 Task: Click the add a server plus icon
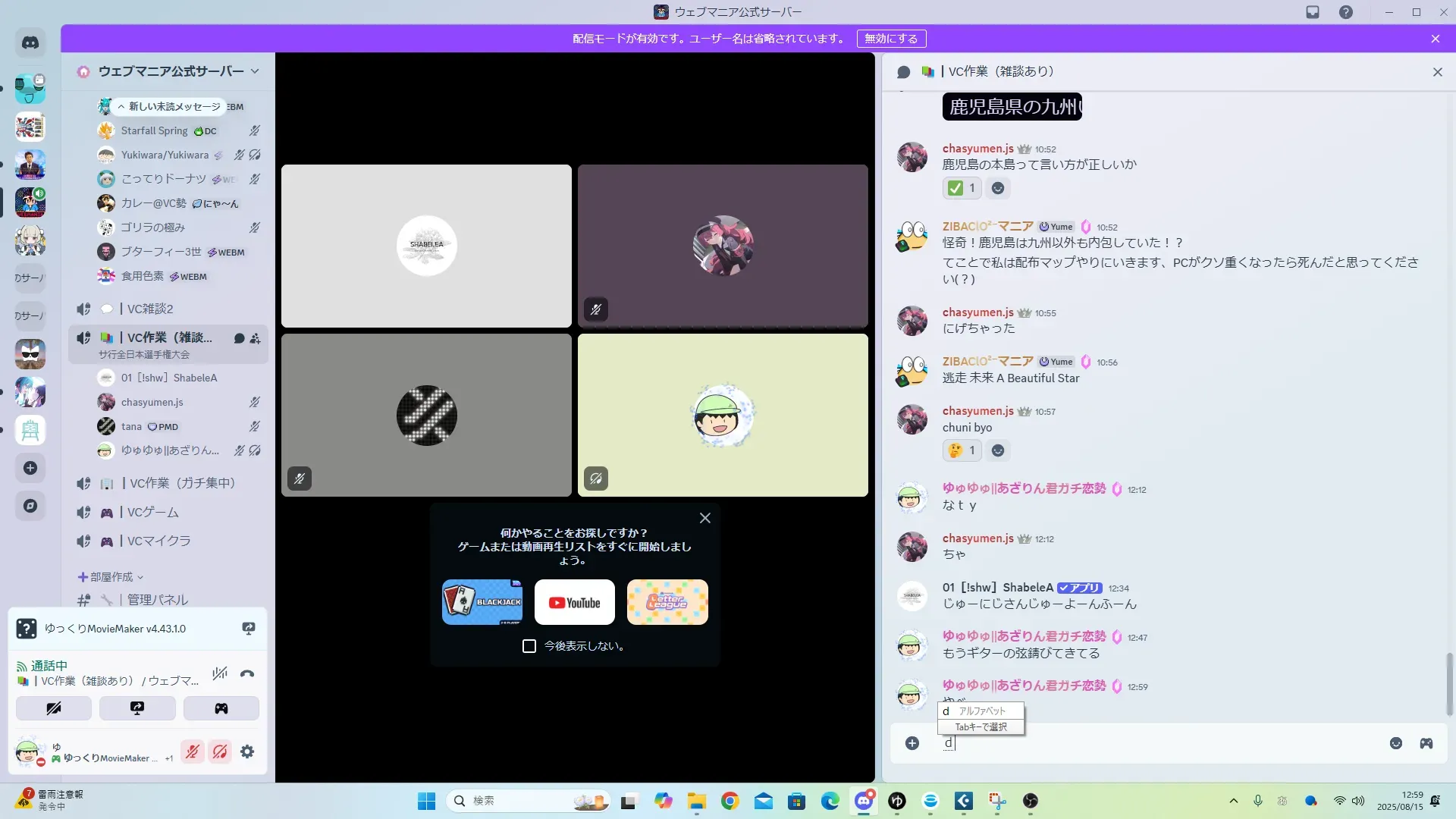click(30, 468)
